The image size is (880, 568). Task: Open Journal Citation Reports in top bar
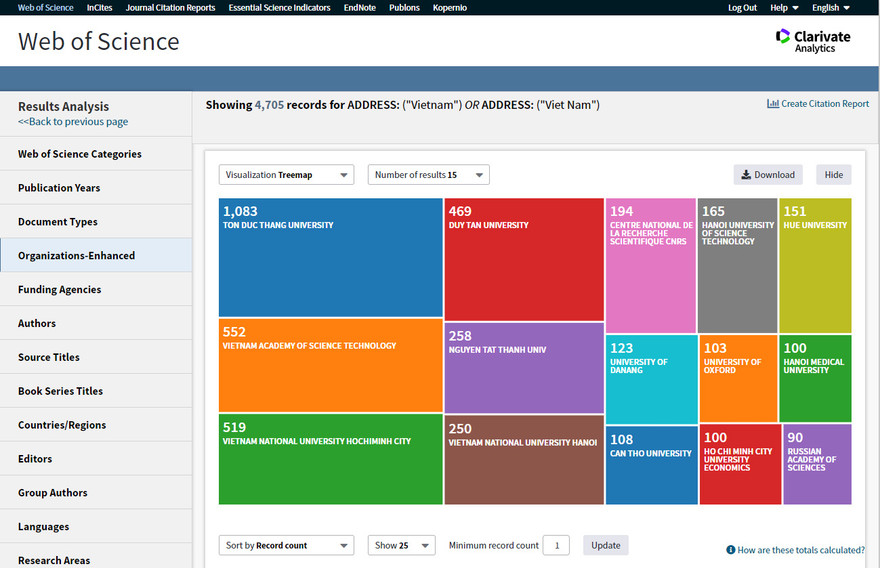pyautogui.click(x=170, y=8)
